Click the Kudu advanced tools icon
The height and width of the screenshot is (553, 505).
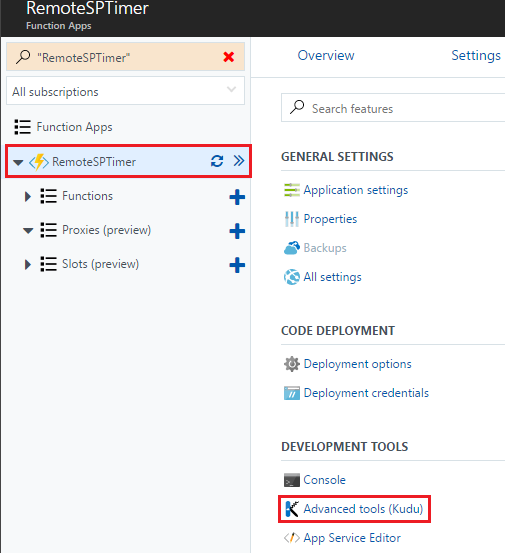[292, 509]
